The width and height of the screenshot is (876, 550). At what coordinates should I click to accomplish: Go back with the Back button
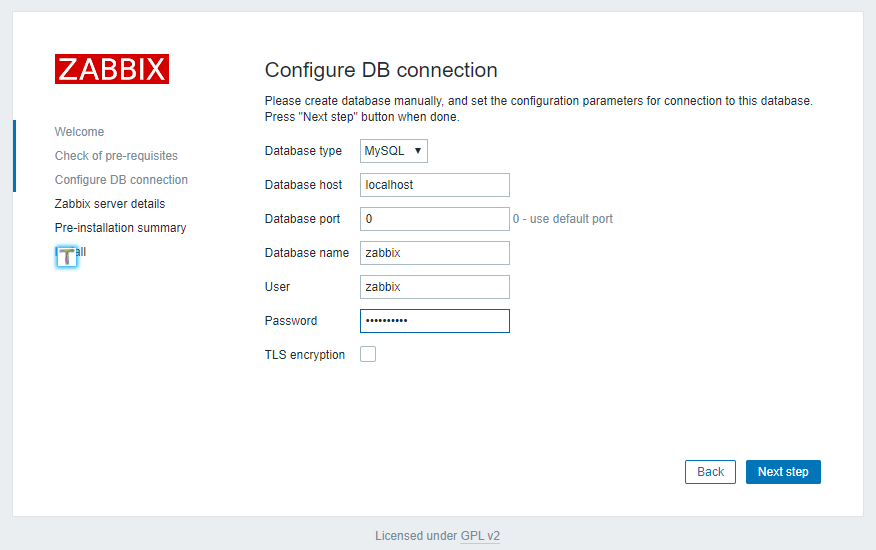coord(710,472)
